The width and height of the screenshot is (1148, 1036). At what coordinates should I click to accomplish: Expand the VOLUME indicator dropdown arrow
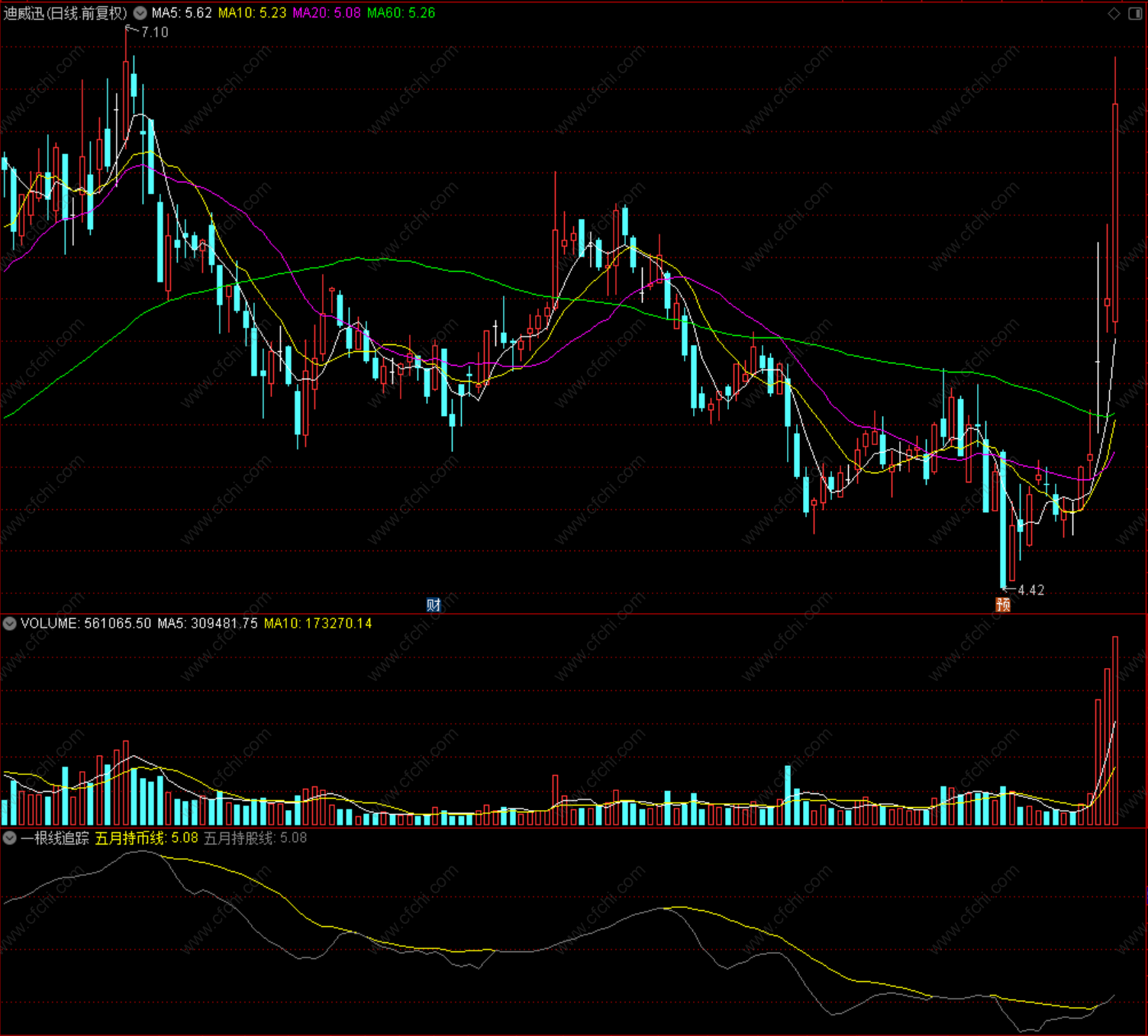[10, 624]
